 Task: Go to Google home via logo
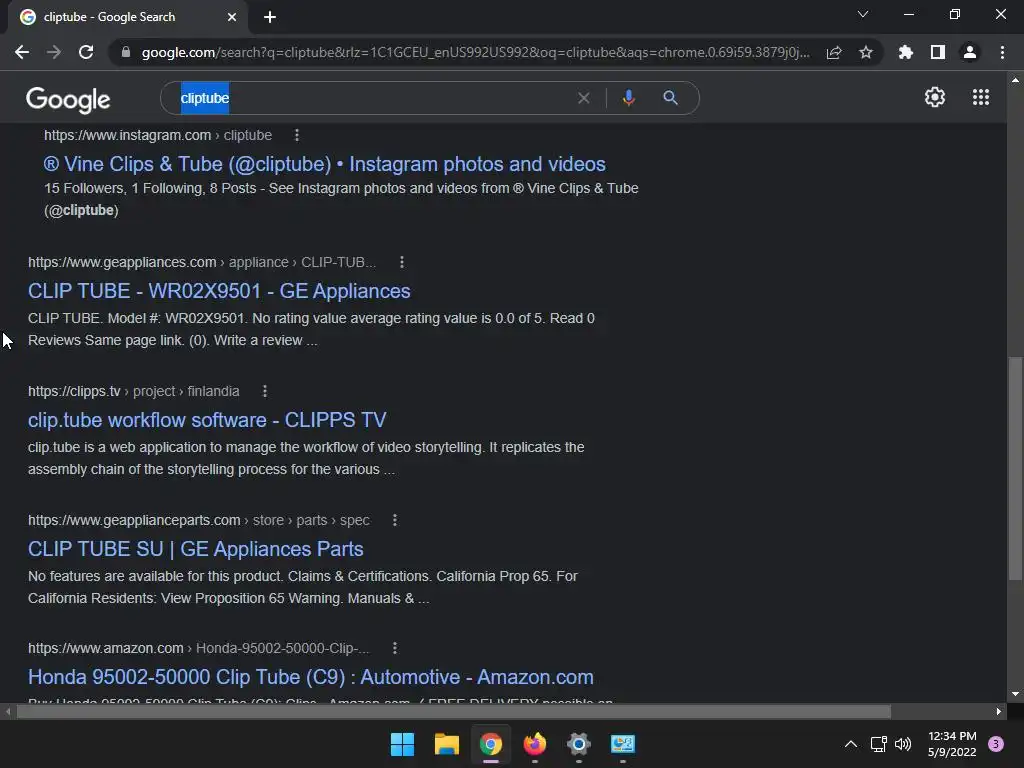[x=68, y=100]
